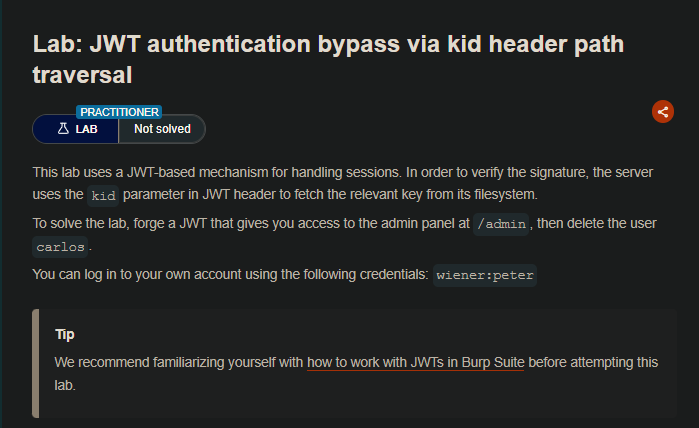Viewport: 699px width, 428px height.
Task: Select the LAB badge label
Action: 86,129
